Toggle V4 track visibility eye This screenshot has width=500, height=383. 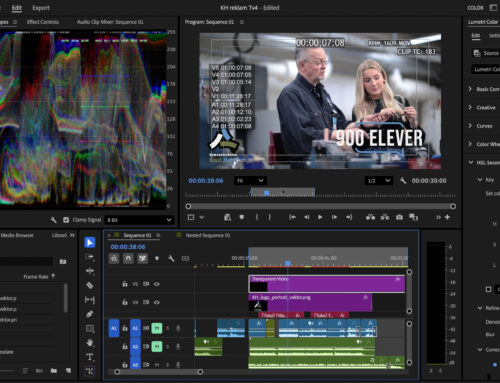157,302
